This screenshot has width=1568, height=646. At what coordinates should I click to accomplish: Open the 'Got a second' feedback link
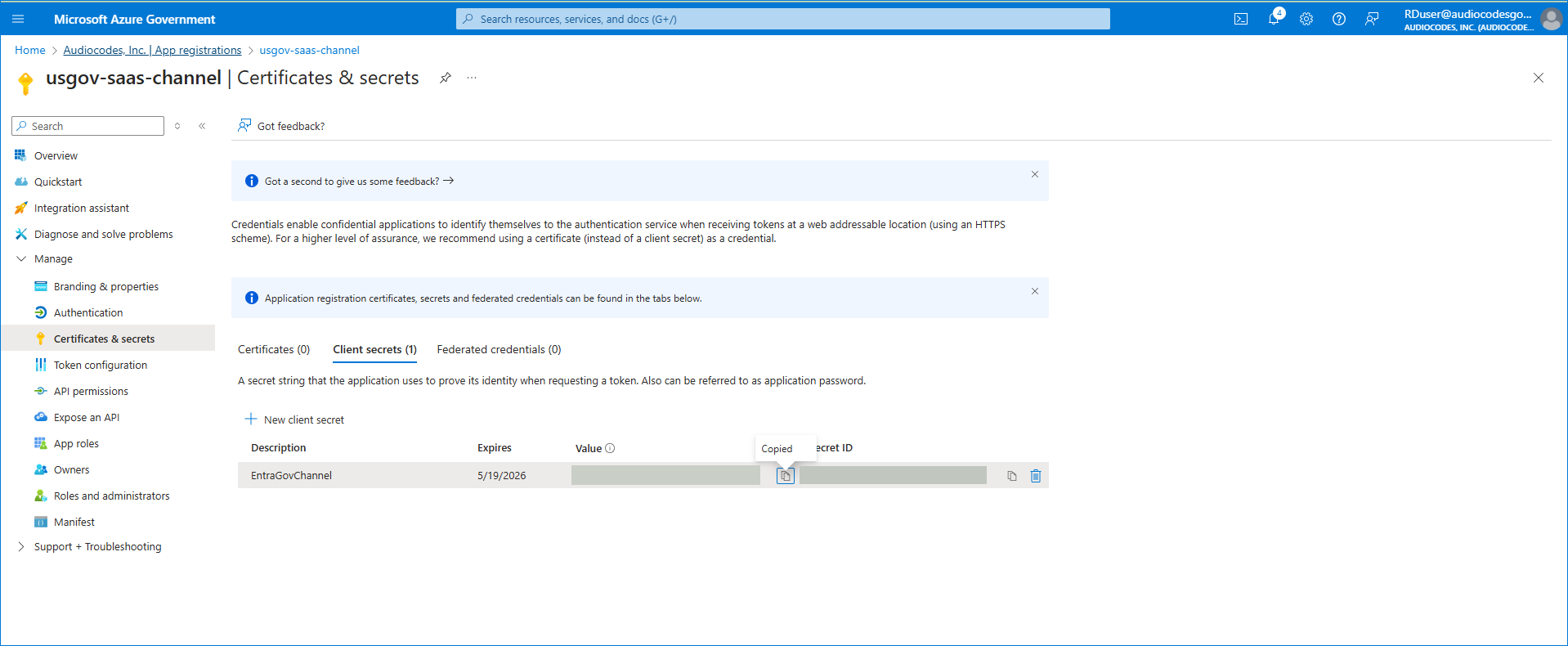pos(359,182)
